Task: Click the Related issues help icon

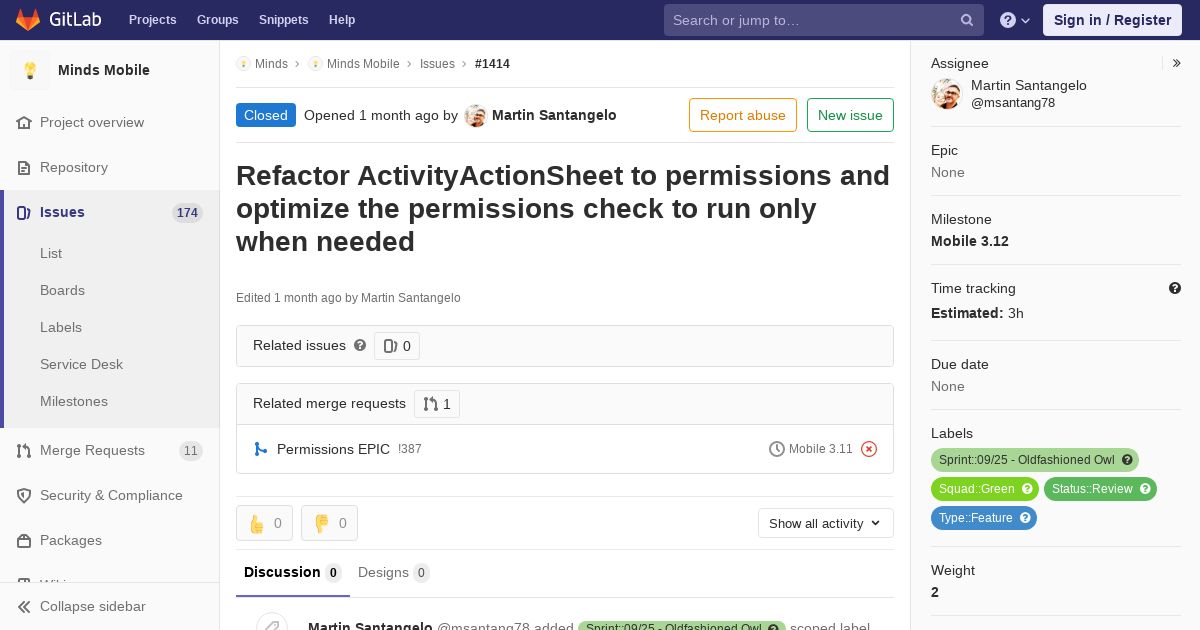Action: pyautogui.click(x=360, y=345)
